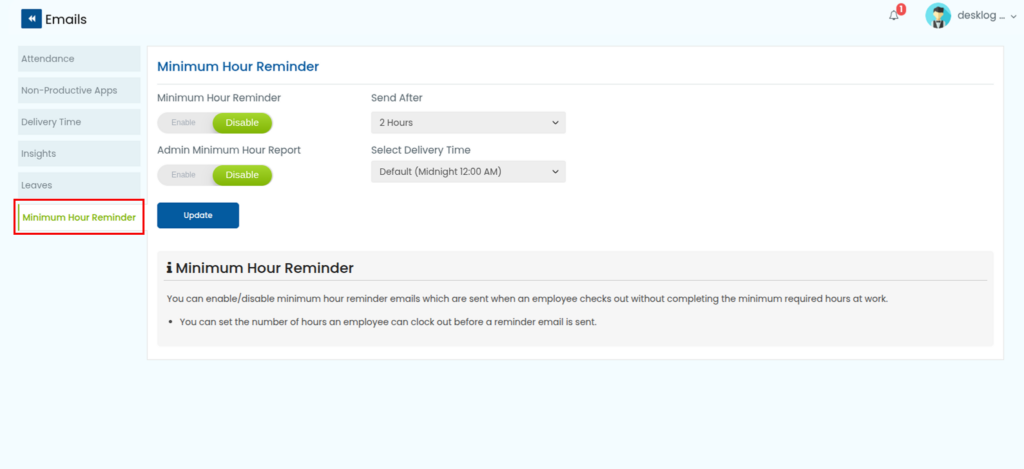Image resolution: width=1024 pixels, height=469 pixels.
Task: Click the sidebar collapse double-arrow icon
Action: point(31,19)
